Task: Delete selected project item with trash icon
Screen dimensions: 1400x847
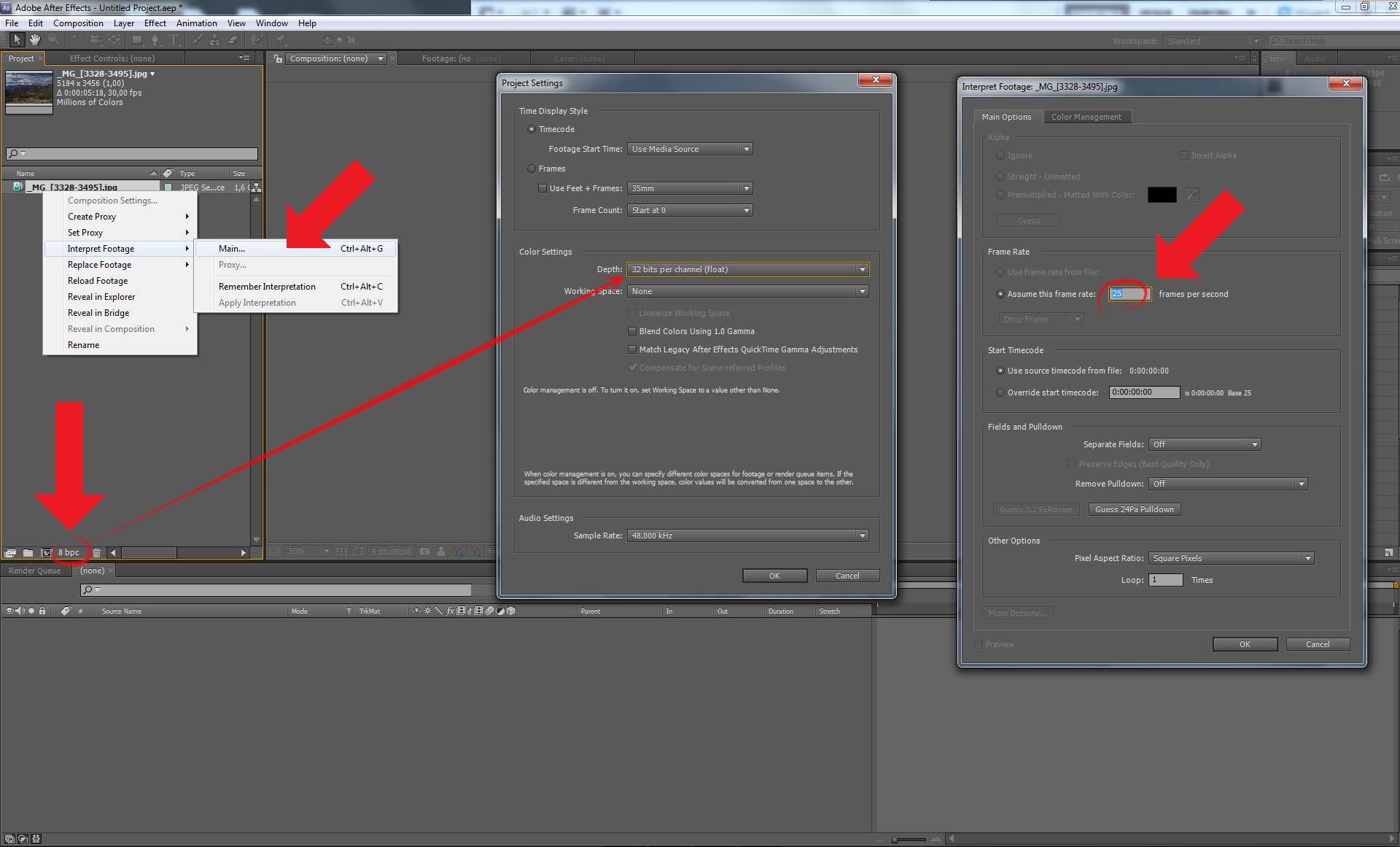Action: (96, 553)
